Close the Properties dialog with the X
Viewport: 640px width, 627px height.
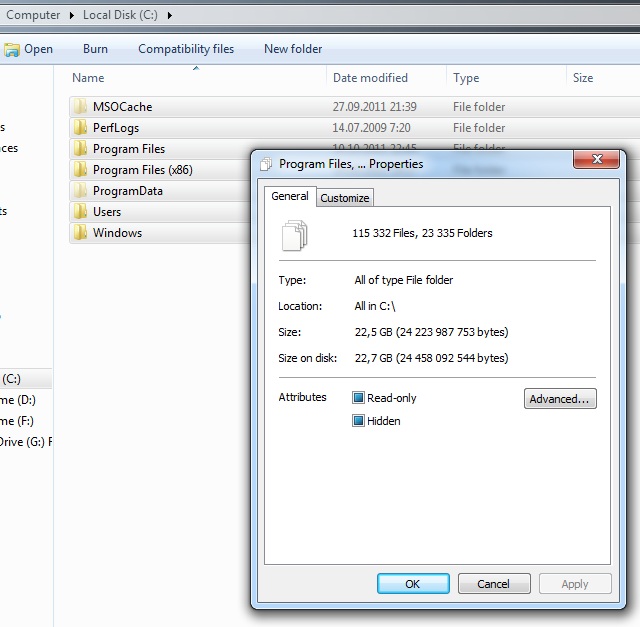point(597,159)
